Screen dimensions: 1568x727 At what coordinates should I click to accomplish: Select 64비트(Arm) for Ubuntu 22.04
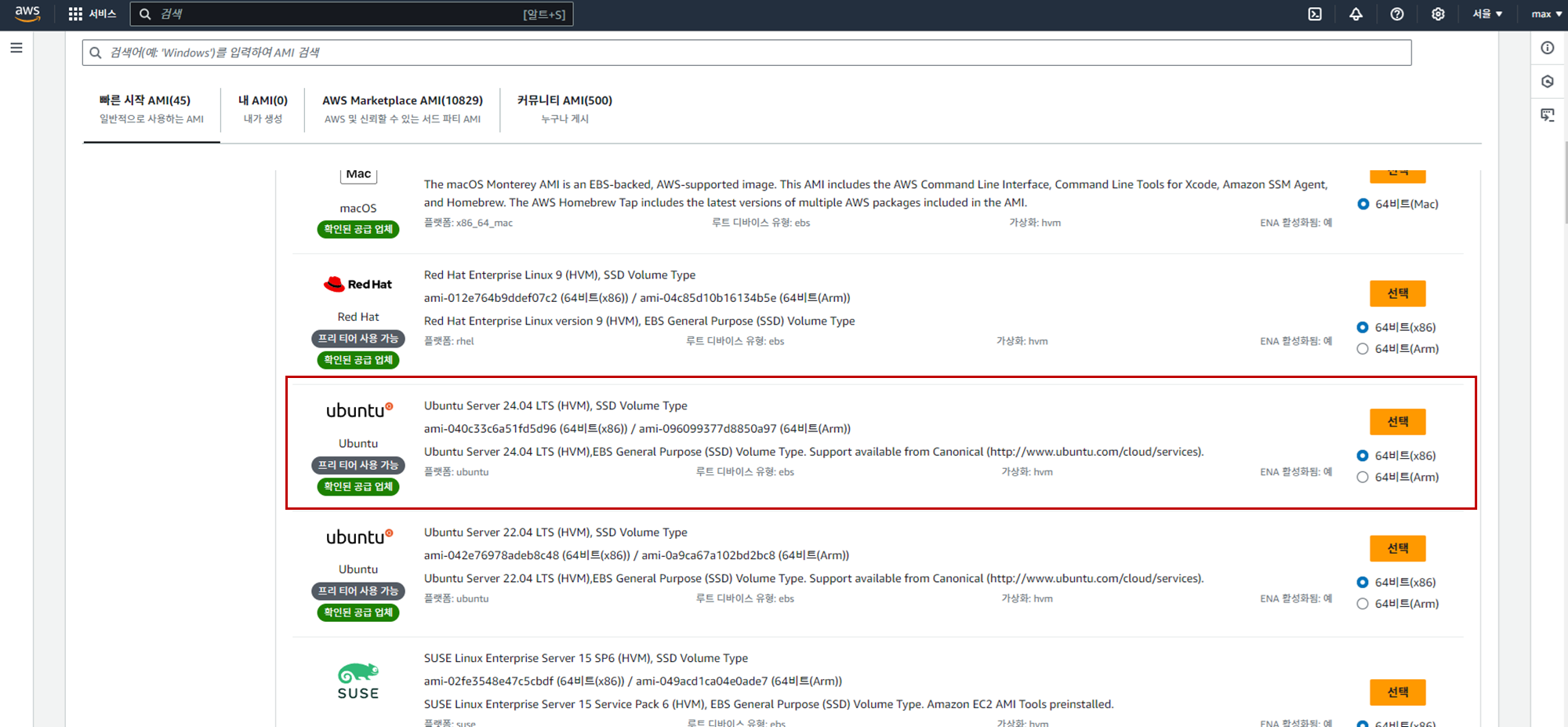point(1363,604)
